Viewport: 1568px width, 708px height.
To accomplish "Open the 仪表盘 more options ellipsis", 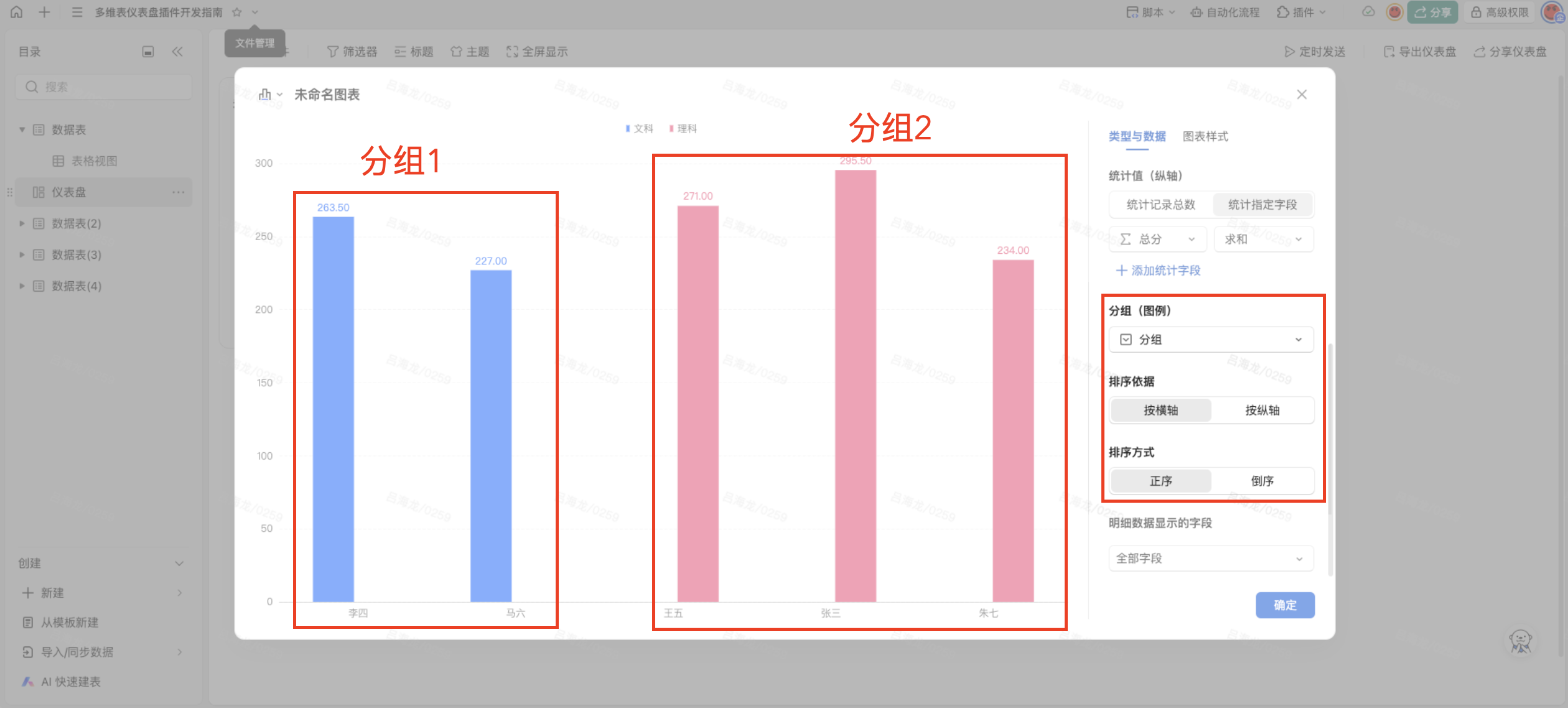I will [179, 192].
